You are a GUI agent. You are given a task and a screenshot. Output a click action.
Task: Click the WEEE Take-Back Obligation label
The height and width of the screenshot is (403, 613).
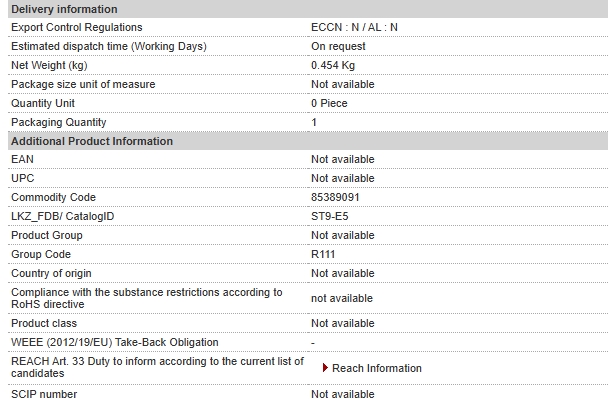(115, 342)
